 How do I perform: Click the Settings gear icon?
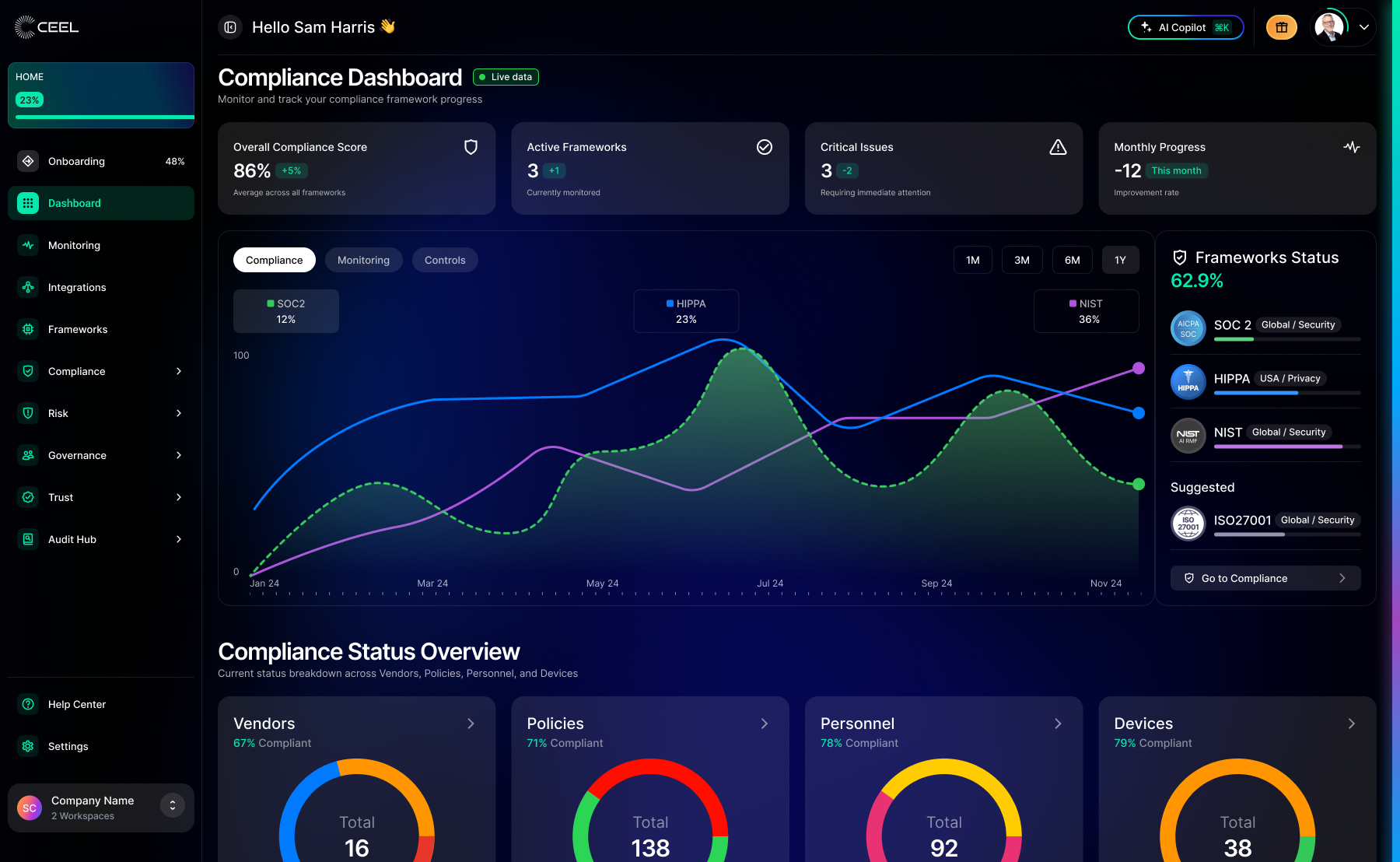pyautogui.click(x=28, y=746)
